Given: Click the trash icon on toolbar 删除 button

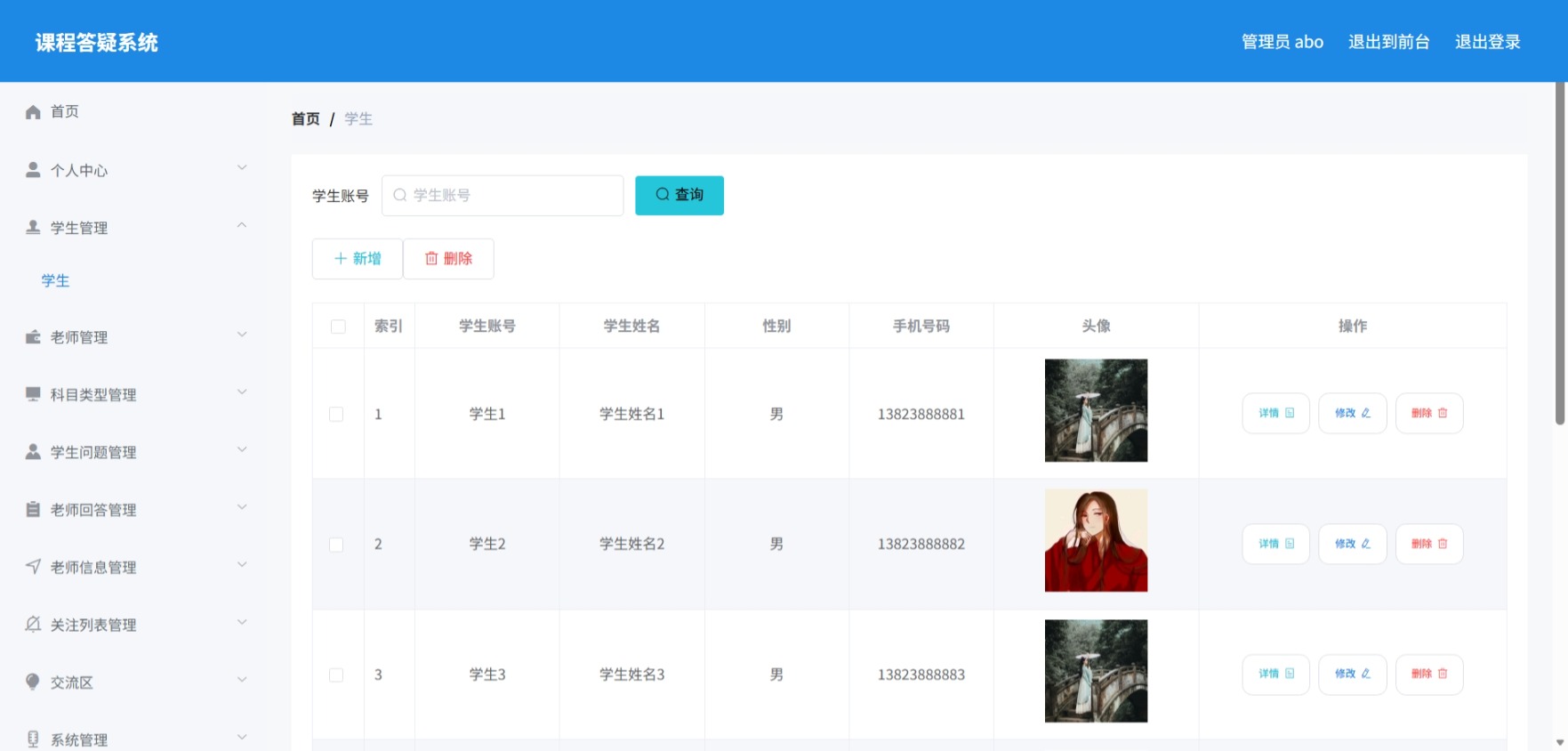Looking at the screenshot, I should pos(431,258).
